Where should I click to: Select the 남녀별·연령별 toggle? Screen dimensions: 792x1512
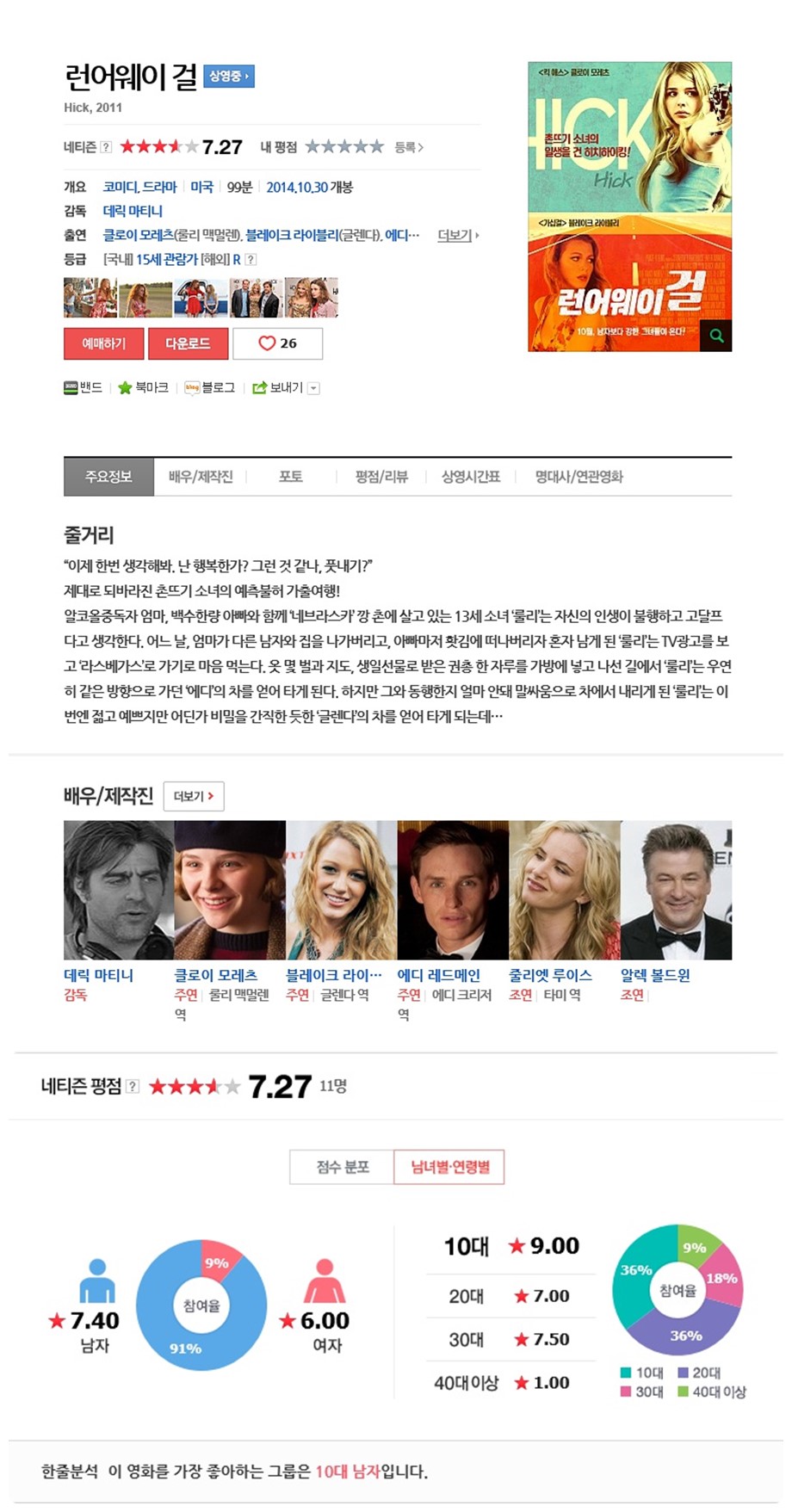(x=449, y=1168)
